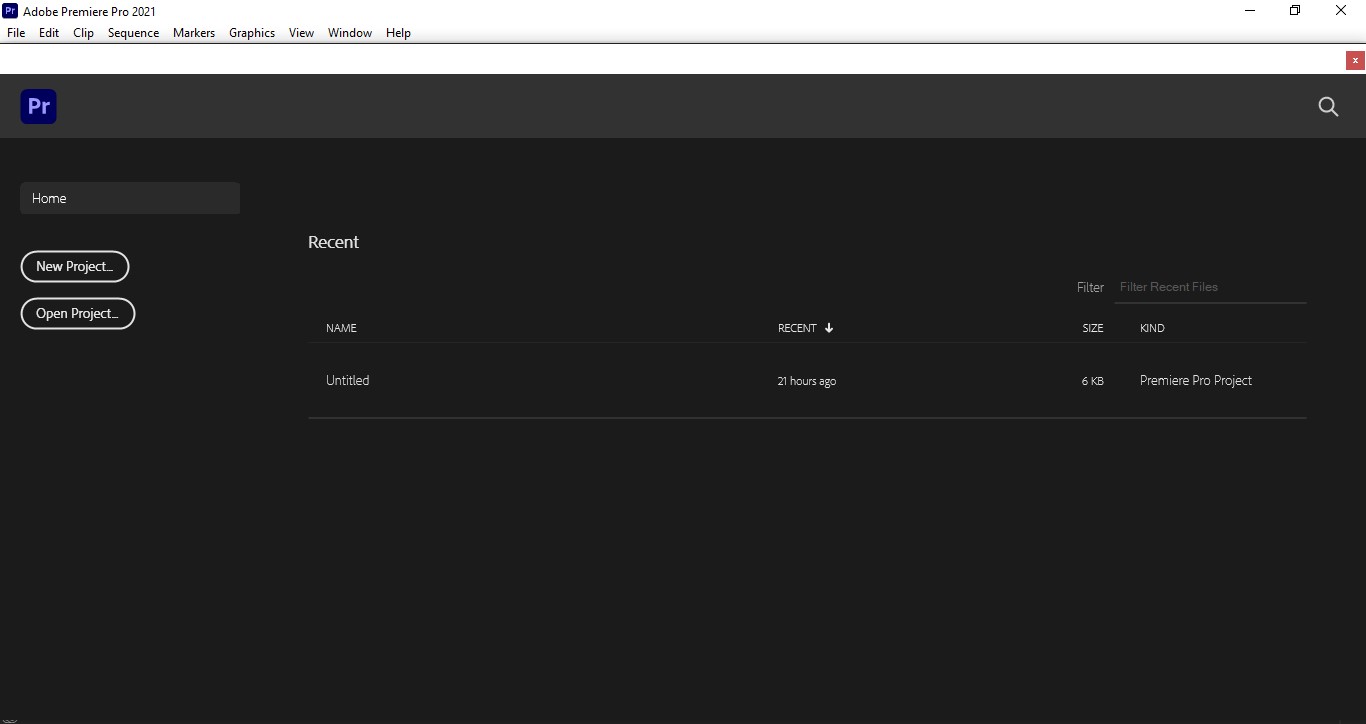Sort by the KIND column header
1366x724 pixels.
click(1152, 328)
